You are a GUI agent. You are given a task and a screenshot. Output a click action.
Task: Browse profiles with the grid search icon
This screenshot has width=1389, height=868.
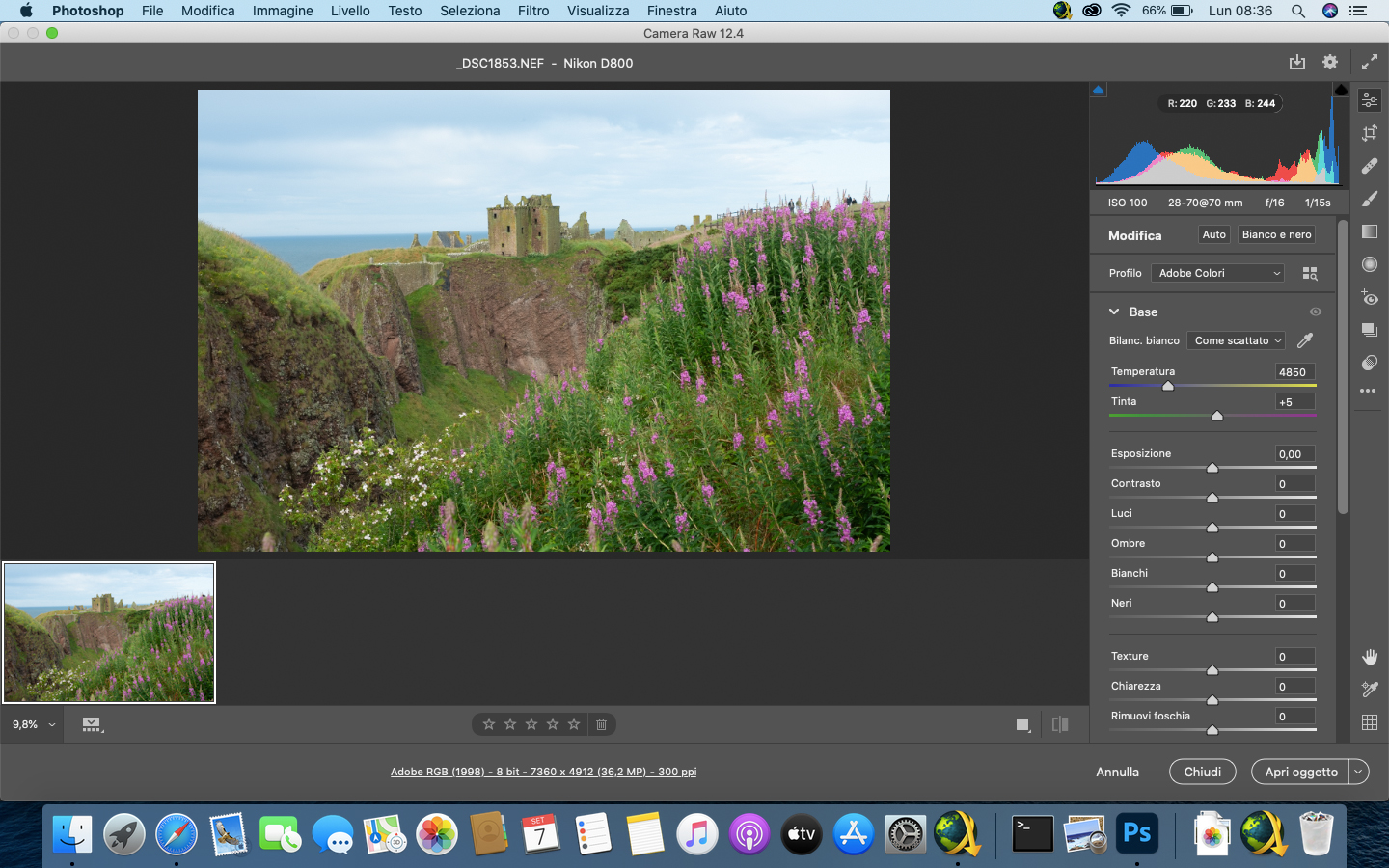(1310, 274)
